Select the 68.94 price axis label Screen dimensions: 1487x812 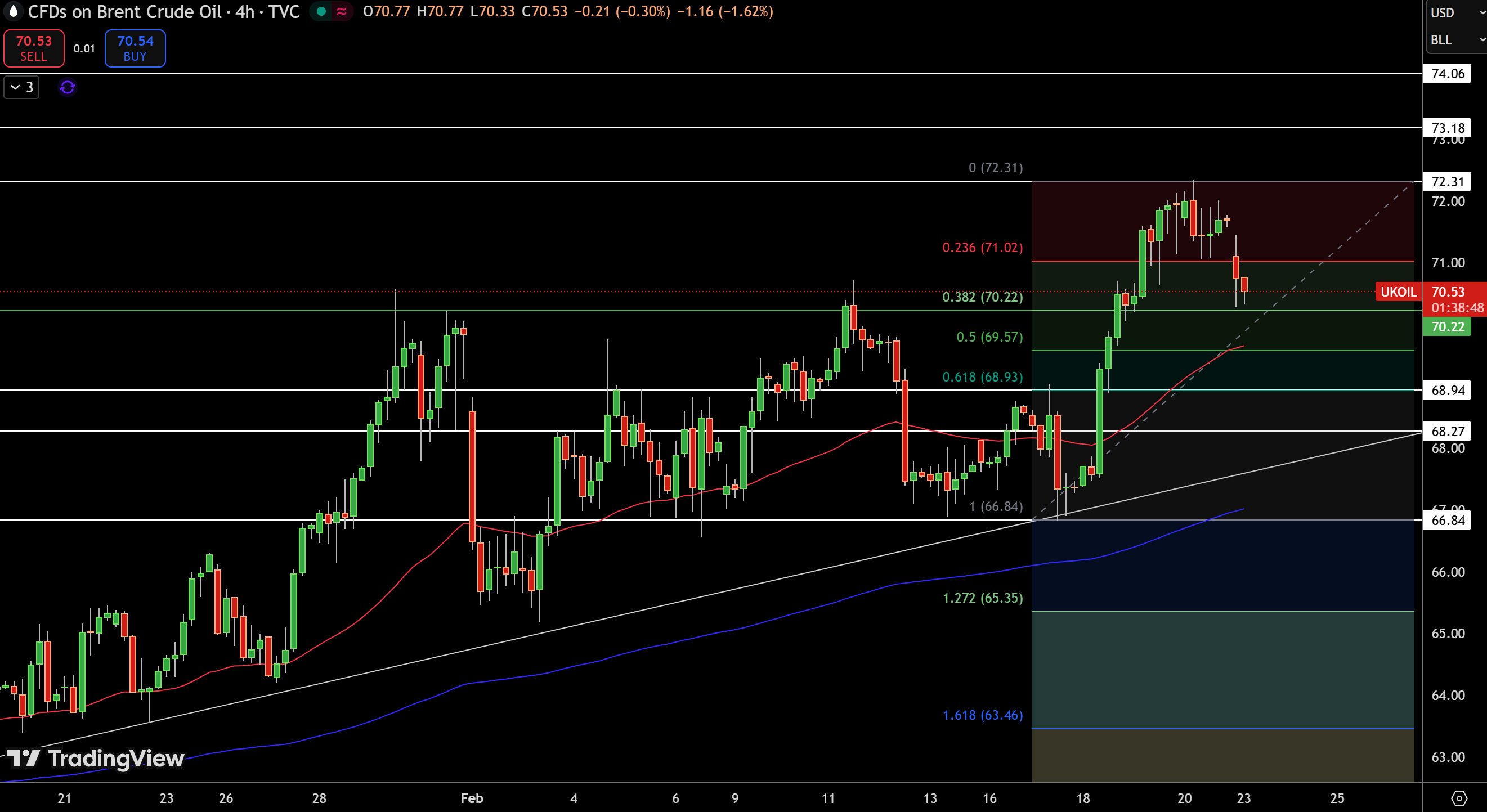(1447, 390)
